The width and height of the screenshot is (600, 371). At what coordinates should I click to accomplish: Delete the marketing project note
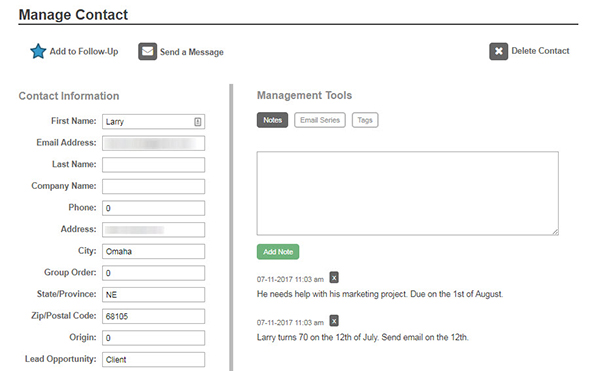point(334,277)
